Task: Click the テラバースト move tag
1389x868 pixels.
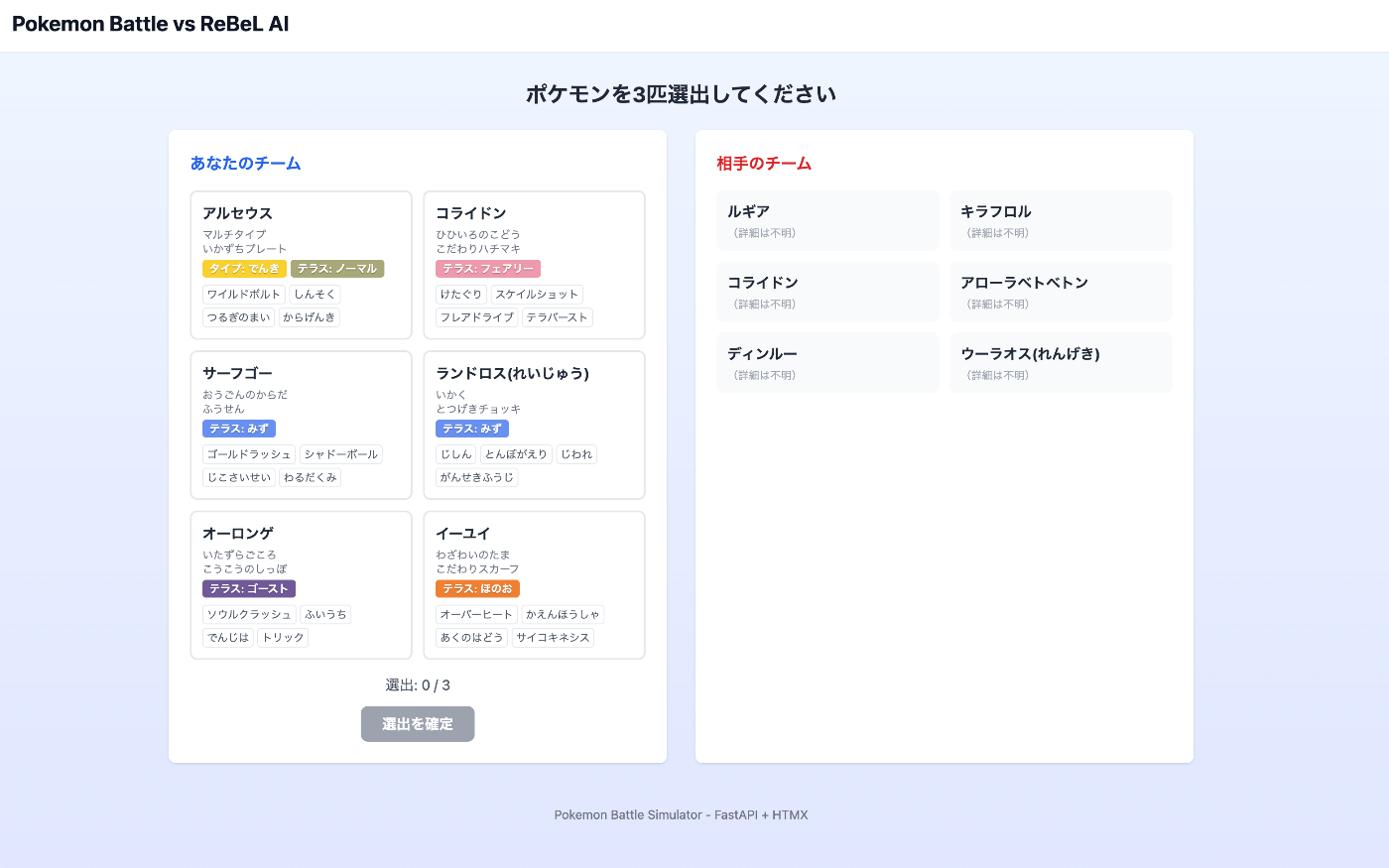Action: 558,317
